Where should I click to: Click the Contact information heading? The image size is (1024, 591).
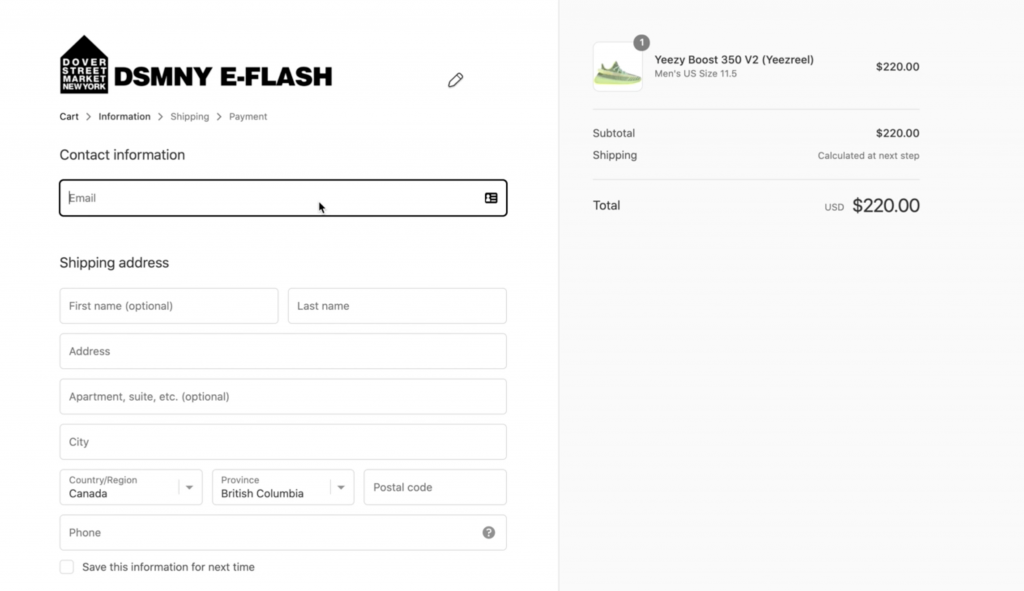tap(122, 155)
